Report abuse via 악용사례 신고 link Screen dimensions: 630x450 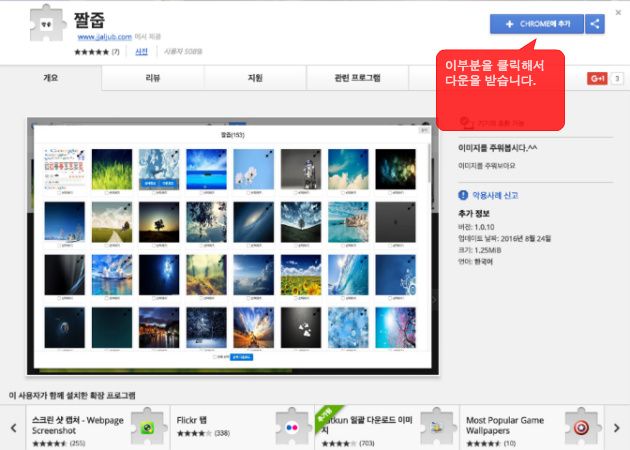click(495, 195)
